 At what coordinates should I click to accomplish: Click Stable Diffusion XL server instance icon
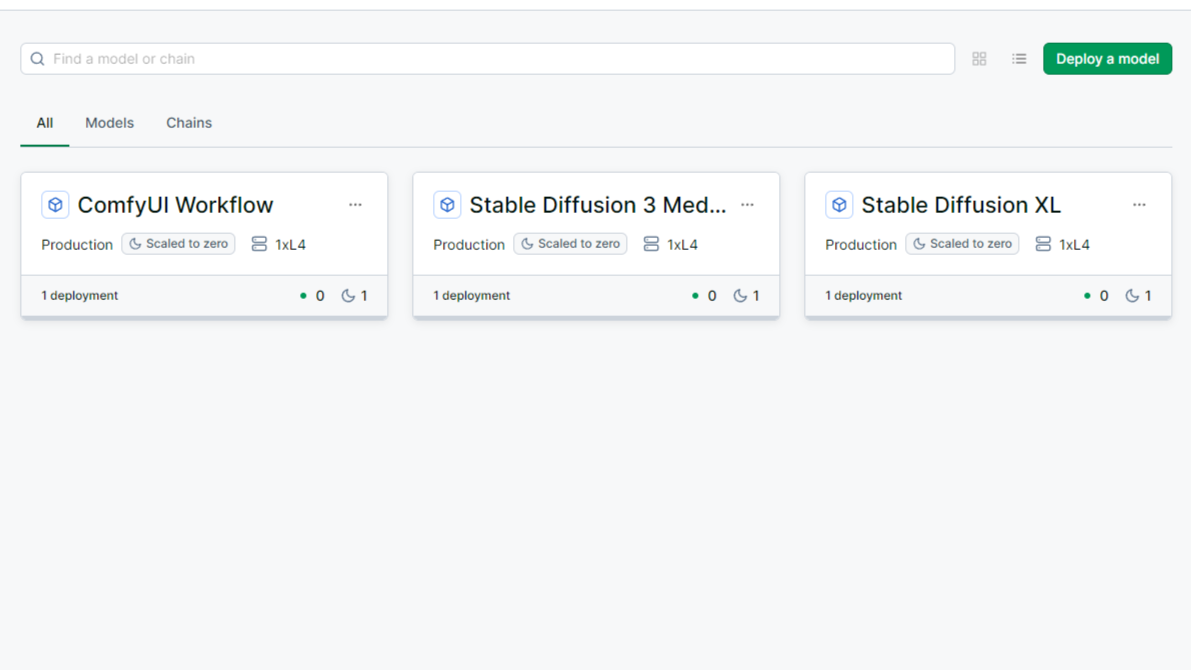[1043, 244]
